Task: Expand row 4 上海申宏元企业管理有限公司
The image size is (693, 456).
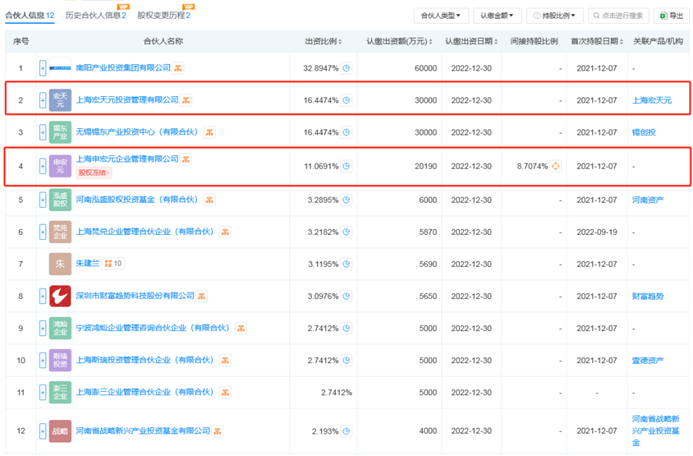Action: (x=42, y=166)
